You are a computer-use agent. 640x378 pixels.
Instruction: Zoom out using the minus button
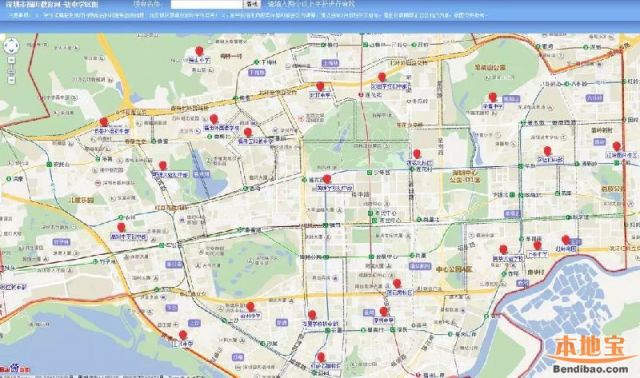point(11,80)
